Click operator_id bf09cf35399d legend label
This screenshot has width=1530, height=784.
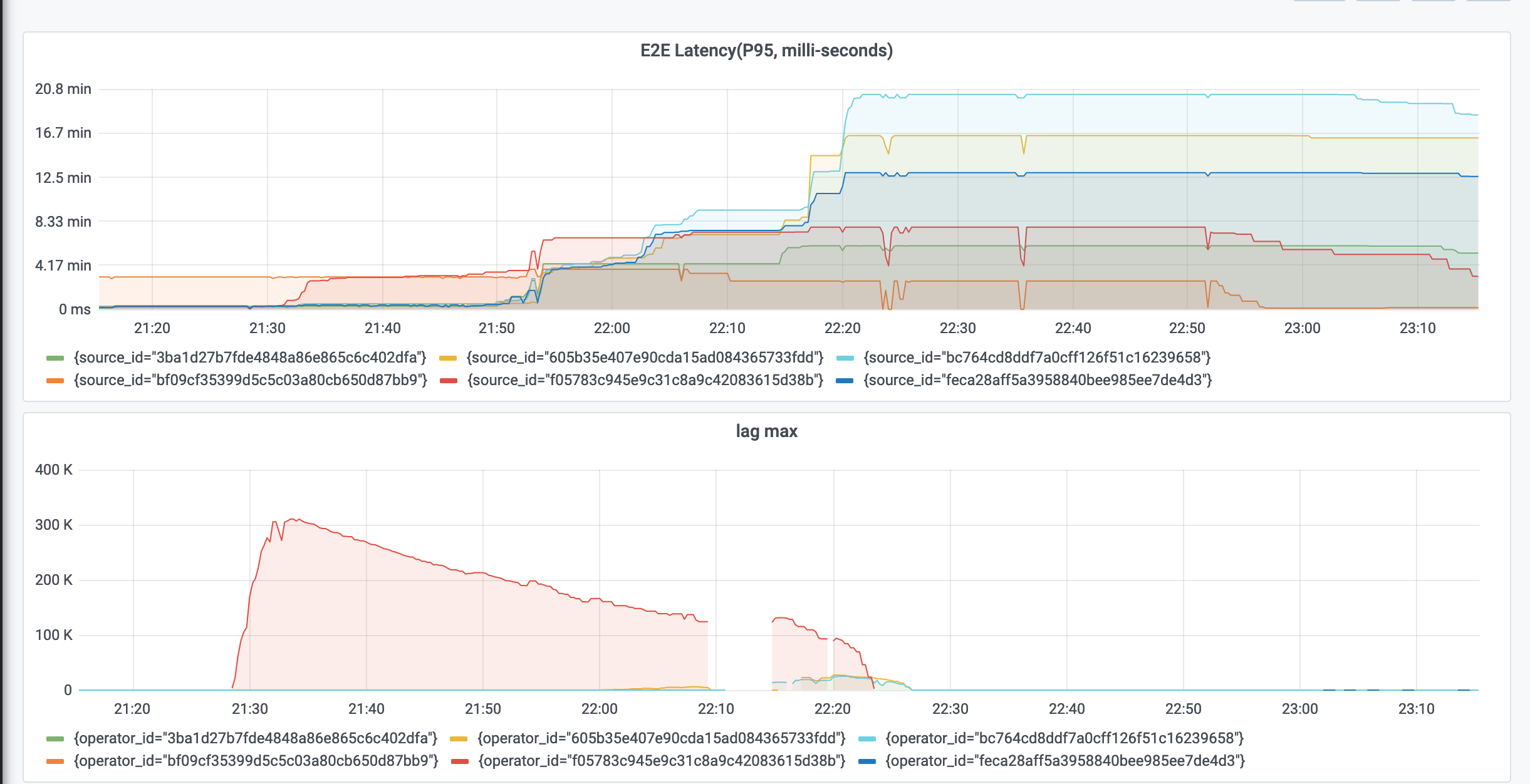(256, 761)
